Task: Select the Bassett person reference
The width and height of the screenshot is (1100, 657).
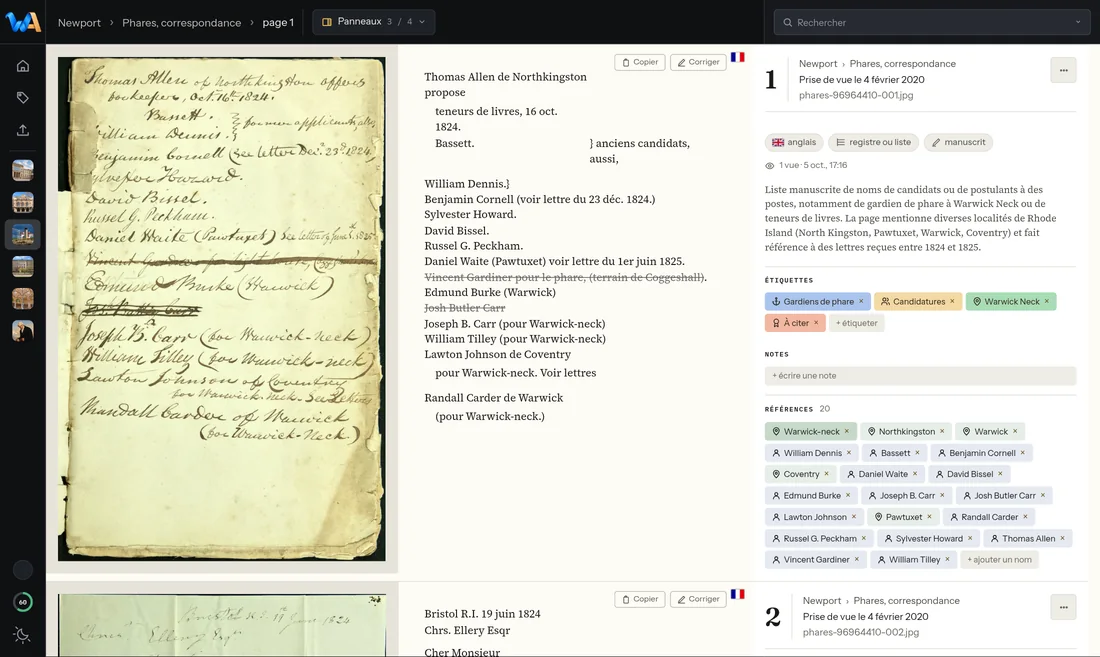Action: pos(894,453)
